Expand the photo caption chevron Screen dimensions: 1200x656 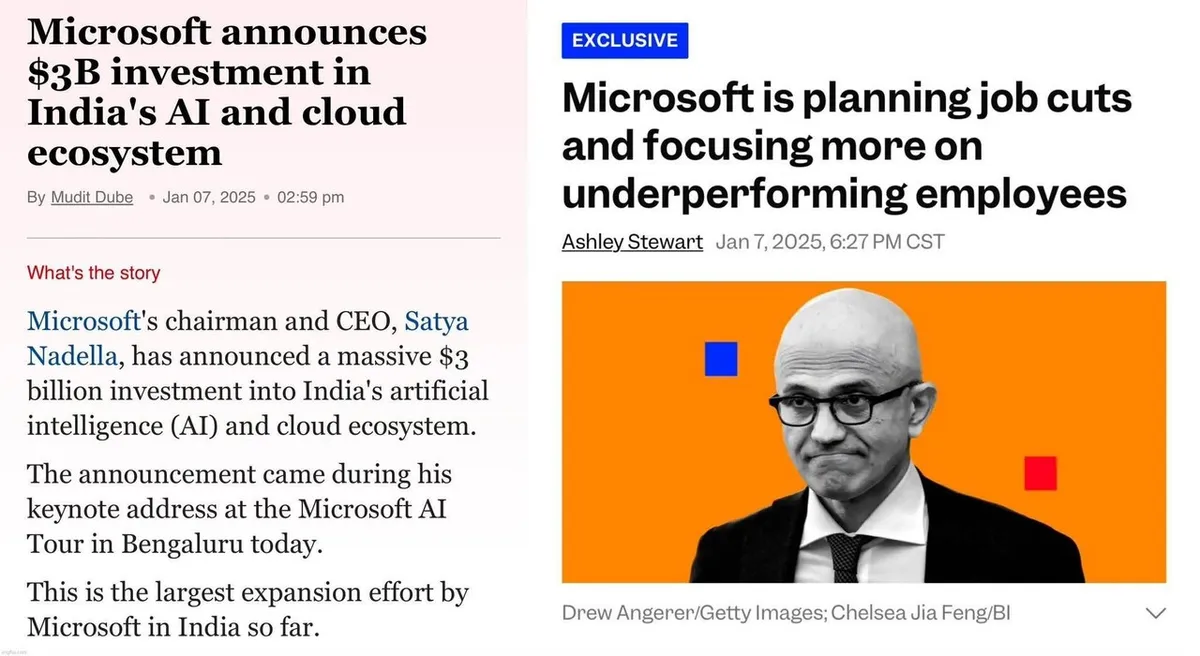coord(1155,612)
